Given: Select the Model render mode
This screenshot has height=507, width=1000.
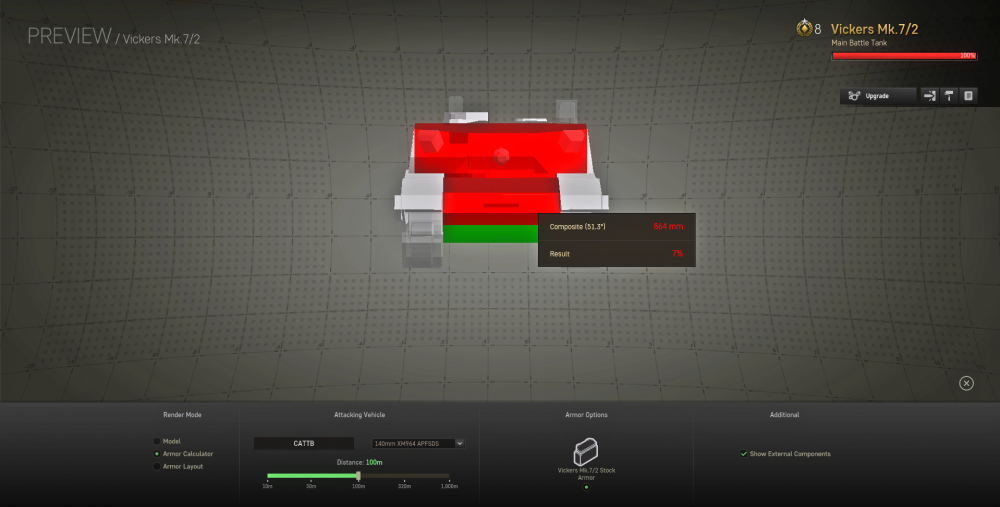Looking at the screenshot, I should click(157, 441).
